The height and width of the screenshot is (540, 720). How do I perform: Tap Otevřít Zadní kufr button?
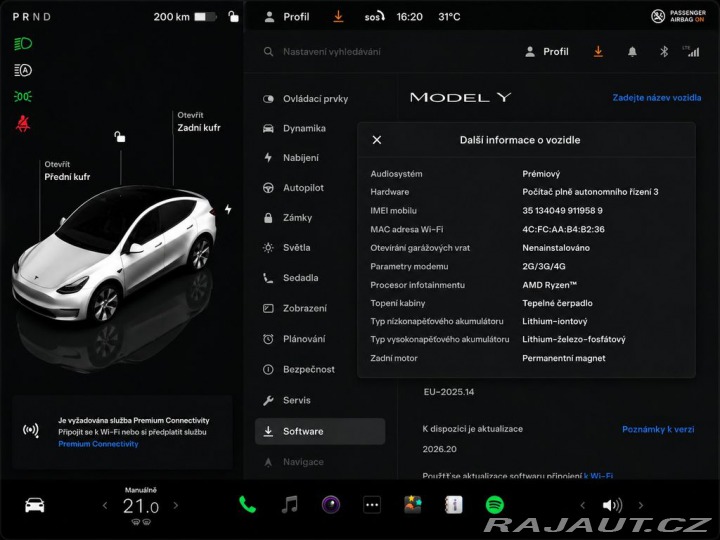coord(199,122)
